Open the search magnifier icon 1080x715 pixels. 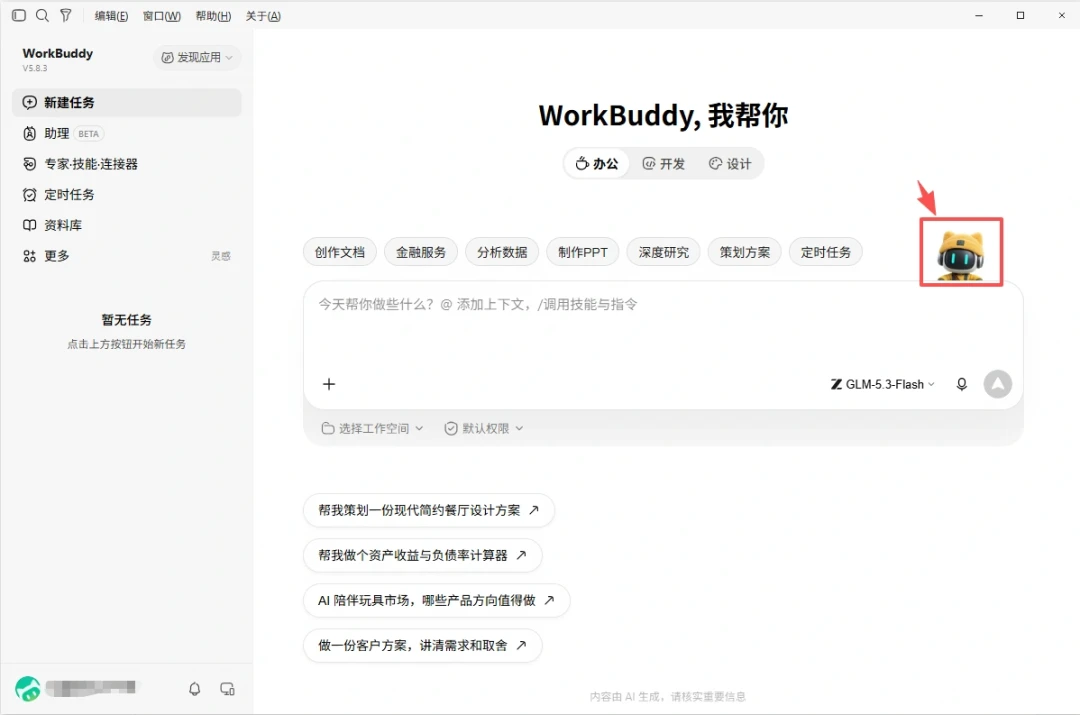pos(42,15)
